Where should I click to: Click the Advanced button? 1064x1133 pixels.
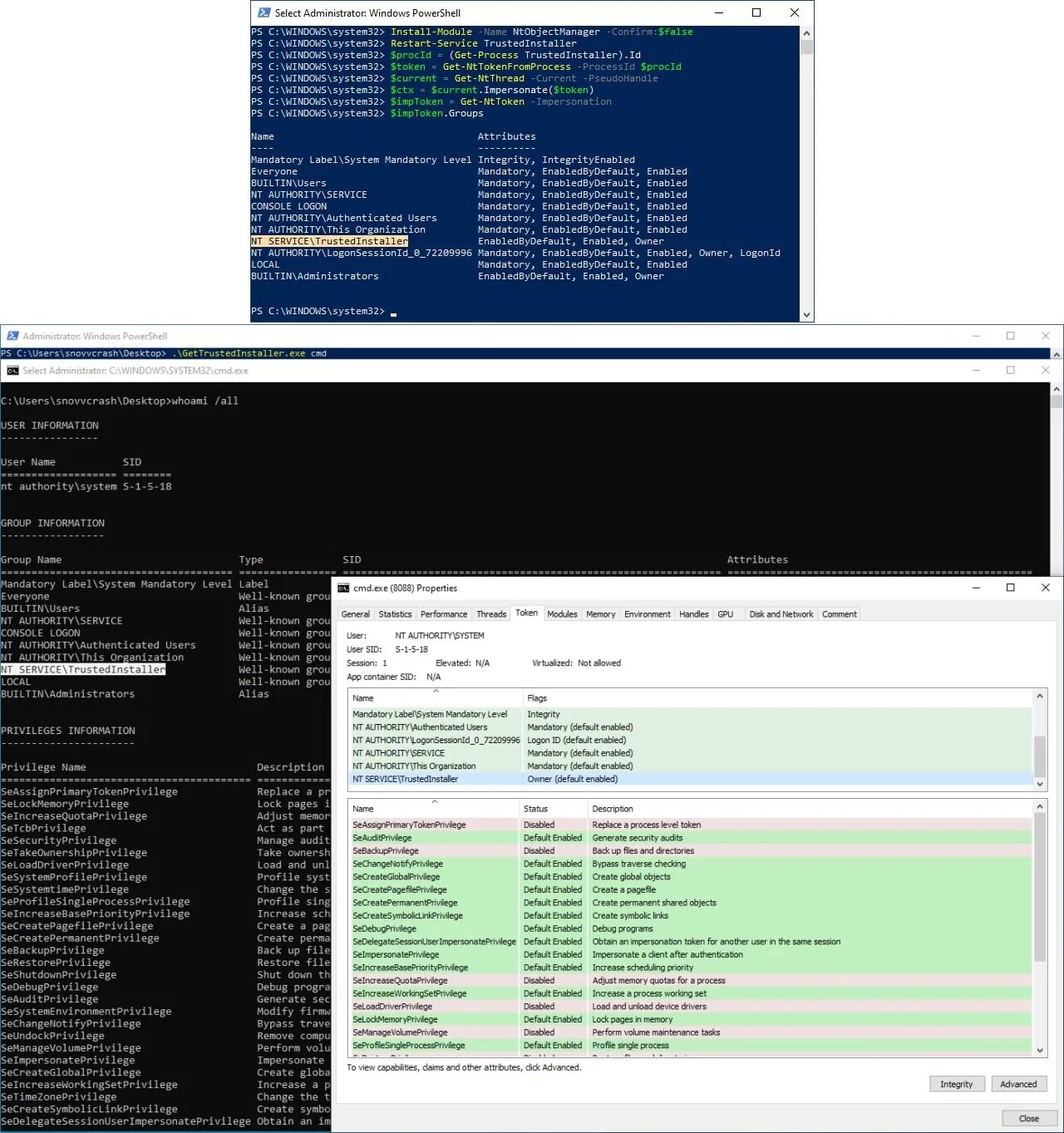click(x=1019, y=1084)
